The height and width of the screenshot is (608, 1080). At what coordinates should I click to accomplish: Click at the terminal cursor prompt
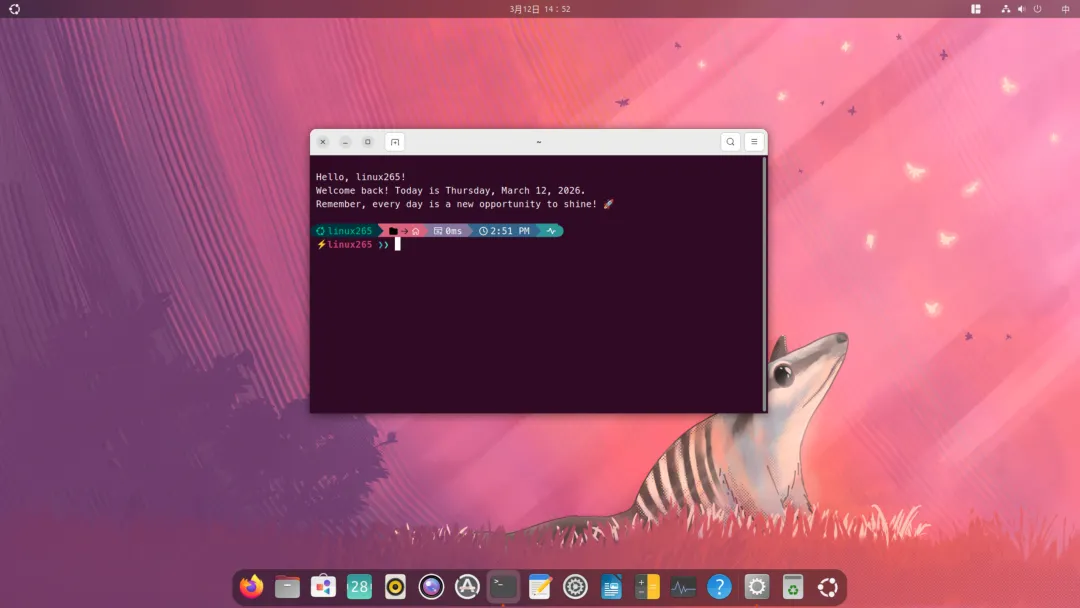point(397,244)
